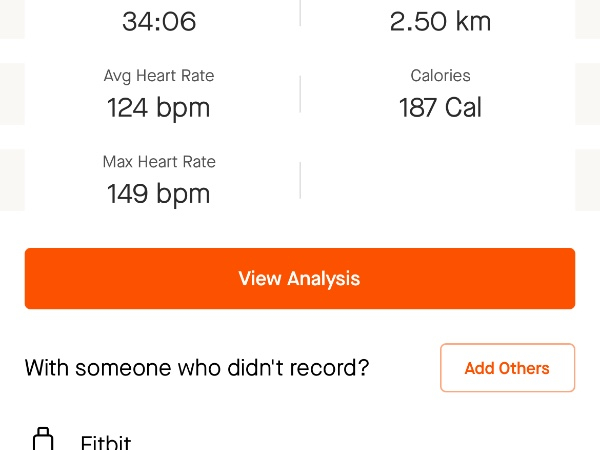Tap the gray edge strip left of Avg Heart Rate
This screenshot has height=450, width=600.
point(11,94)
